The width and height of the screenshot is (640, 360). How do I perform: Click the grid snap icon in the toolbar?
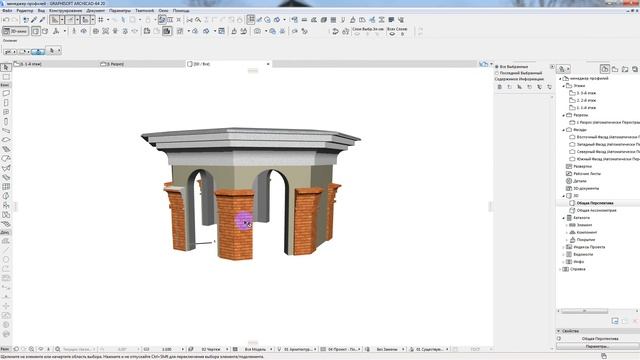point(100,20)
